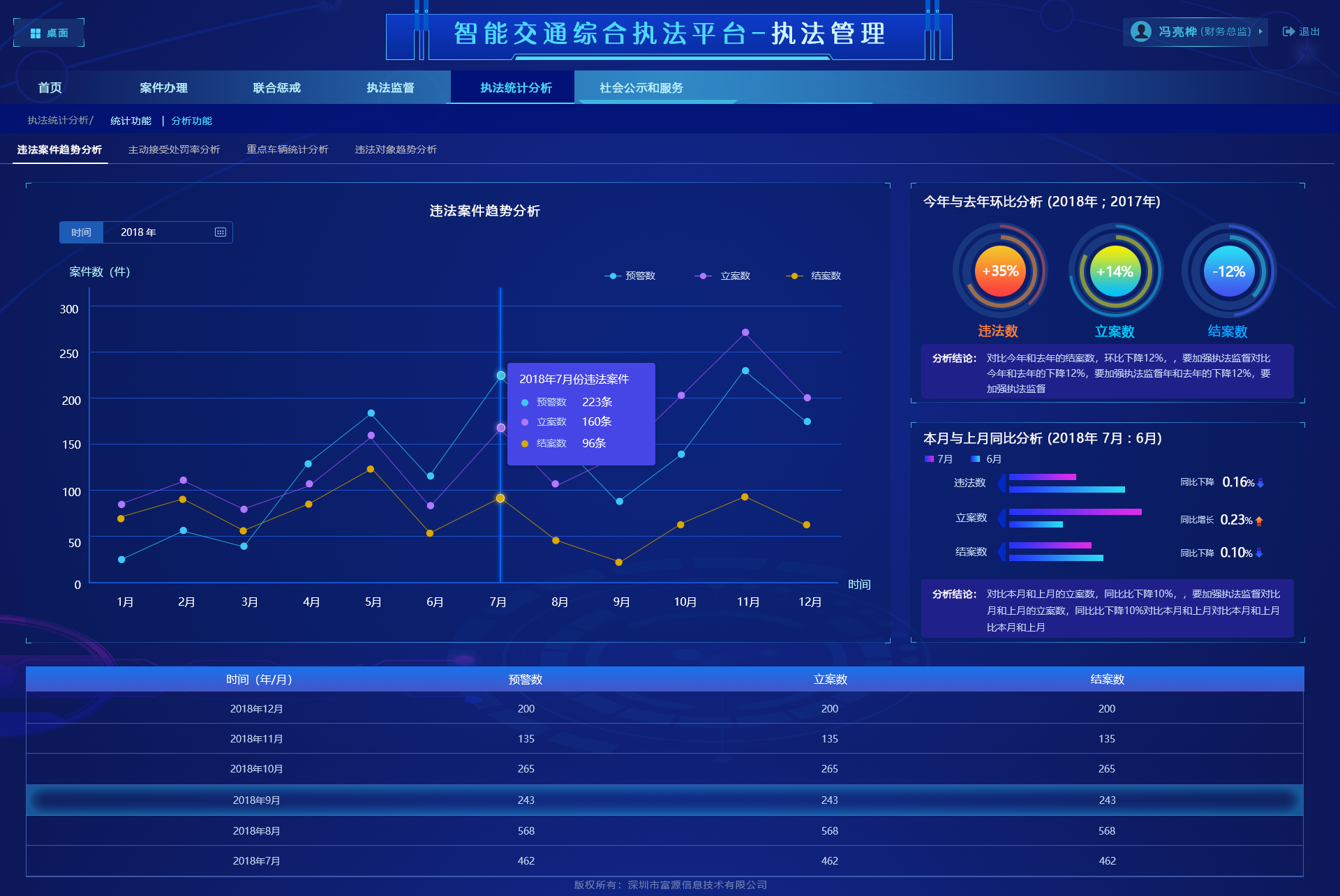Click the 退出 logout icon
This screenshot has height=896, width=1340.
point(1288,31)
